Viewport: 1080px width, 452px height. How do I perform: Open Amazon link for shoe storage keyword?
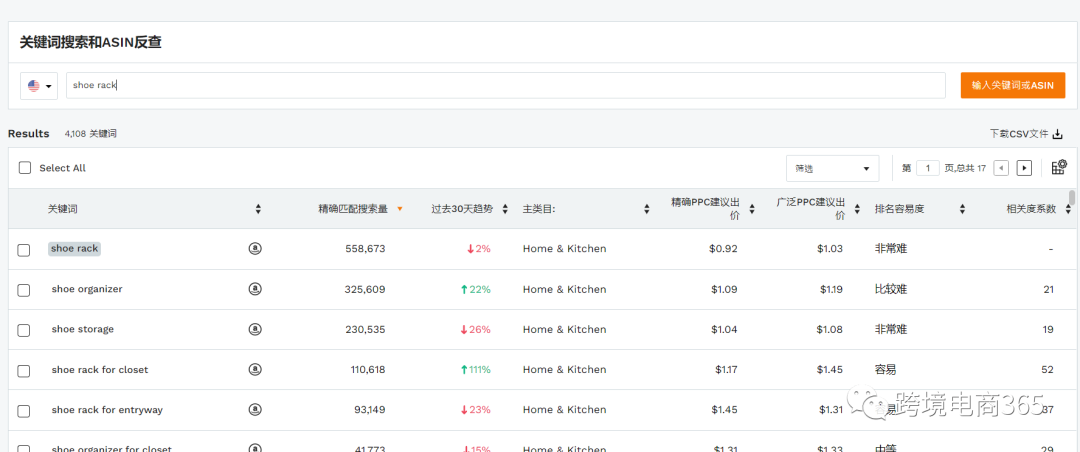(255, 329)
